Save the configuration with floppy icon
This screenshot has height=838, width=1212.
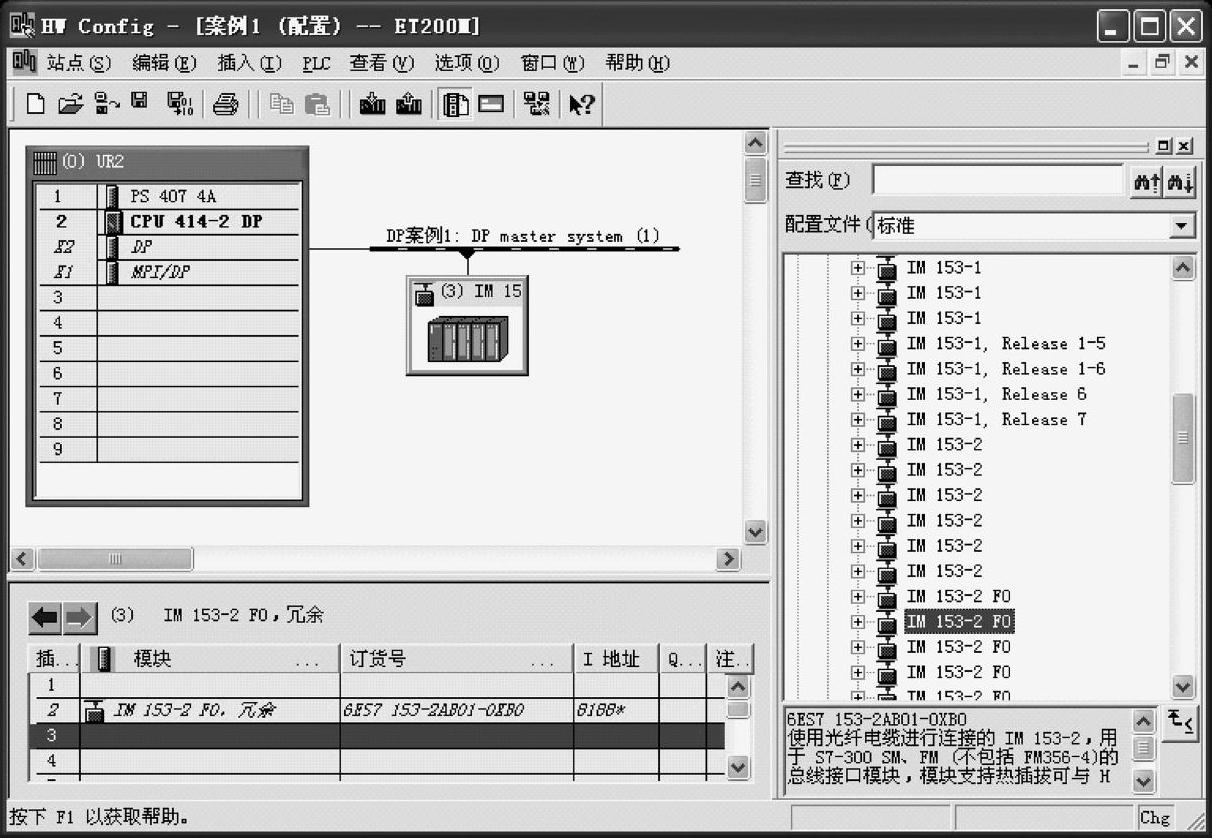[x=139, y=102]
